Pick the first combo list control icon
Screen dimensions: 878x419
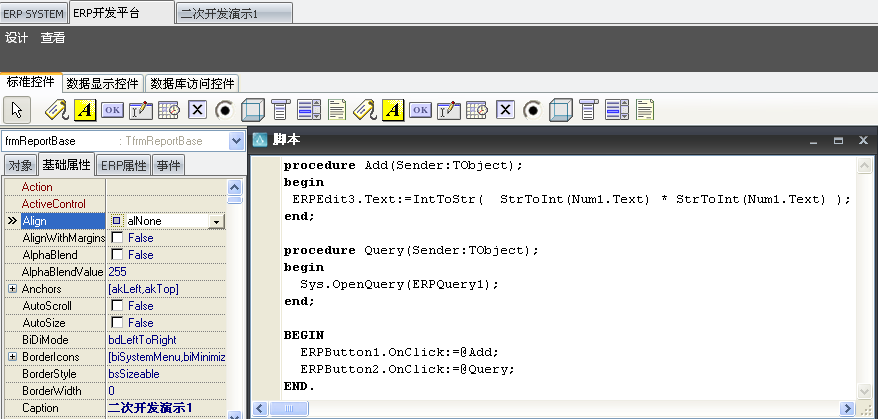280,110
